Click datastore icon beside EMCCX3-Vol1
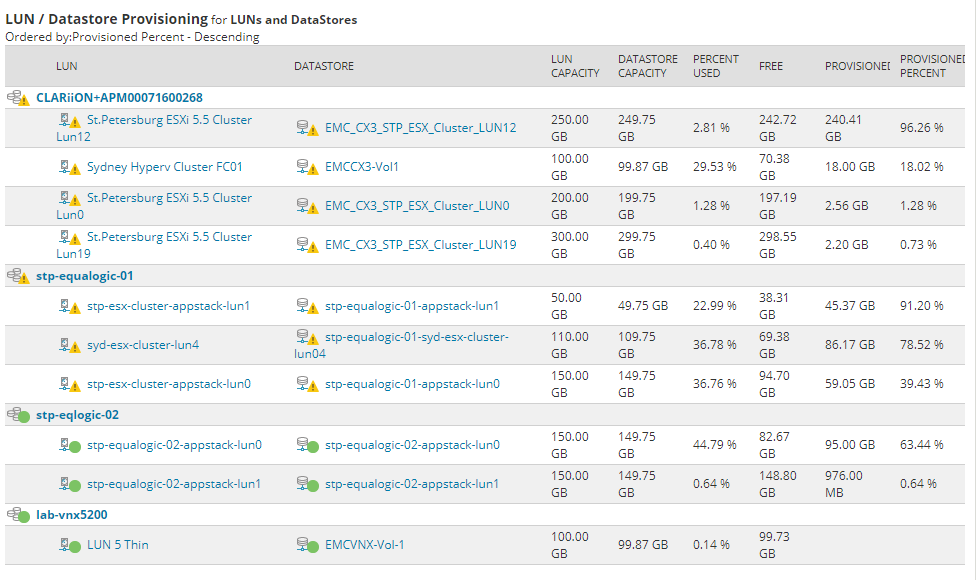979x580 pixels. pos(308,167)
